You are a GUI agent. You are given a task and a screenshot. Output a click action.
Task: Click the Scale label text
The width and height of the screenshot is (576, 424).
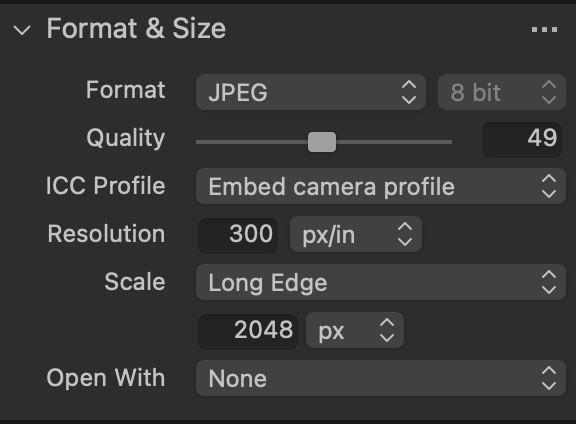click(135, 282)
